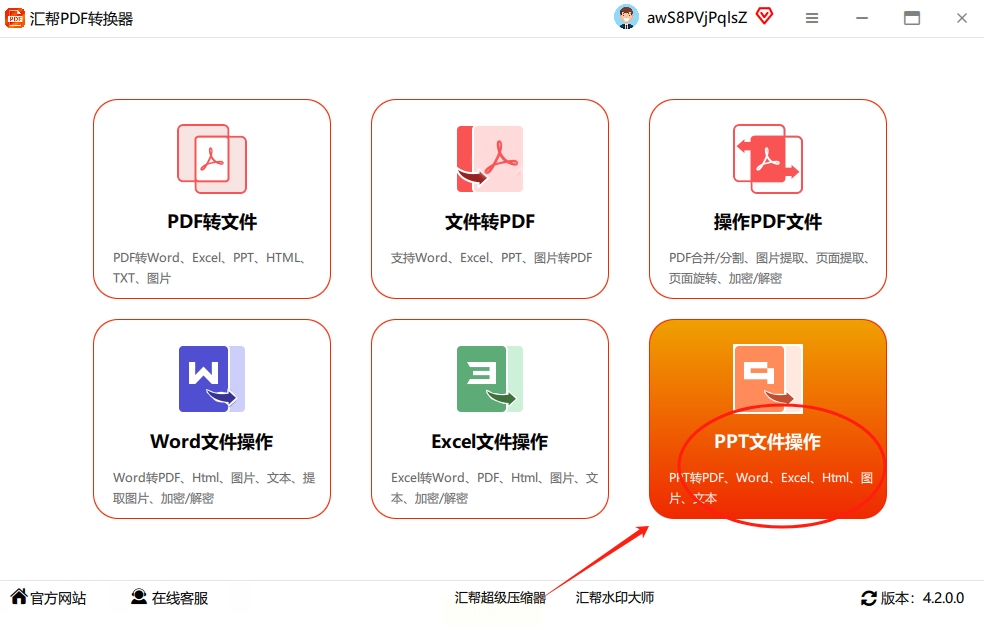
Task: Visit the 官方网站 link
Action: [58, 598]
